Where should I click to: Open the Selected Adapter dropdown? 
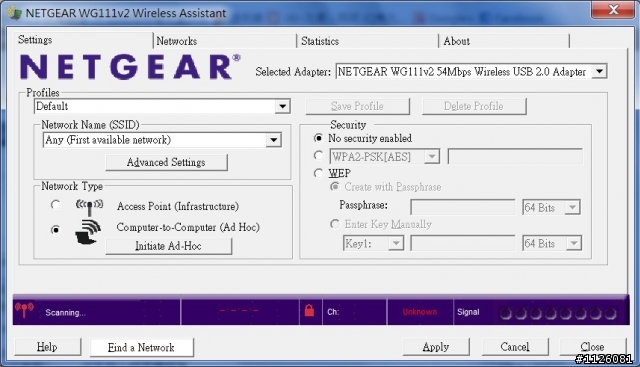pyautogui.click(x=599, y=71)
